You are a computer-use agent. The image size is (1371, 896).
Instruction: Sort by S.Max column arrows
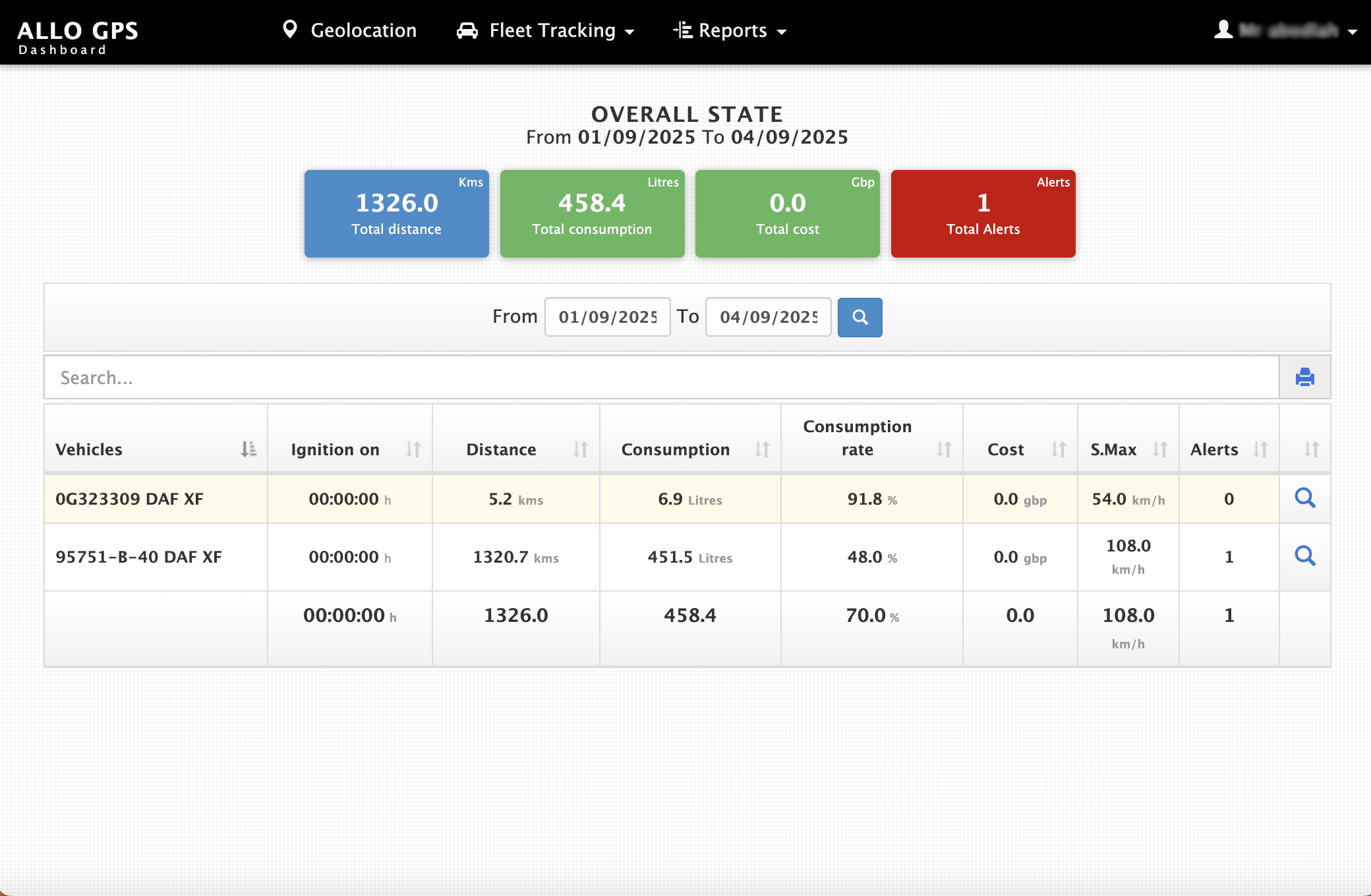[1160, 449]
